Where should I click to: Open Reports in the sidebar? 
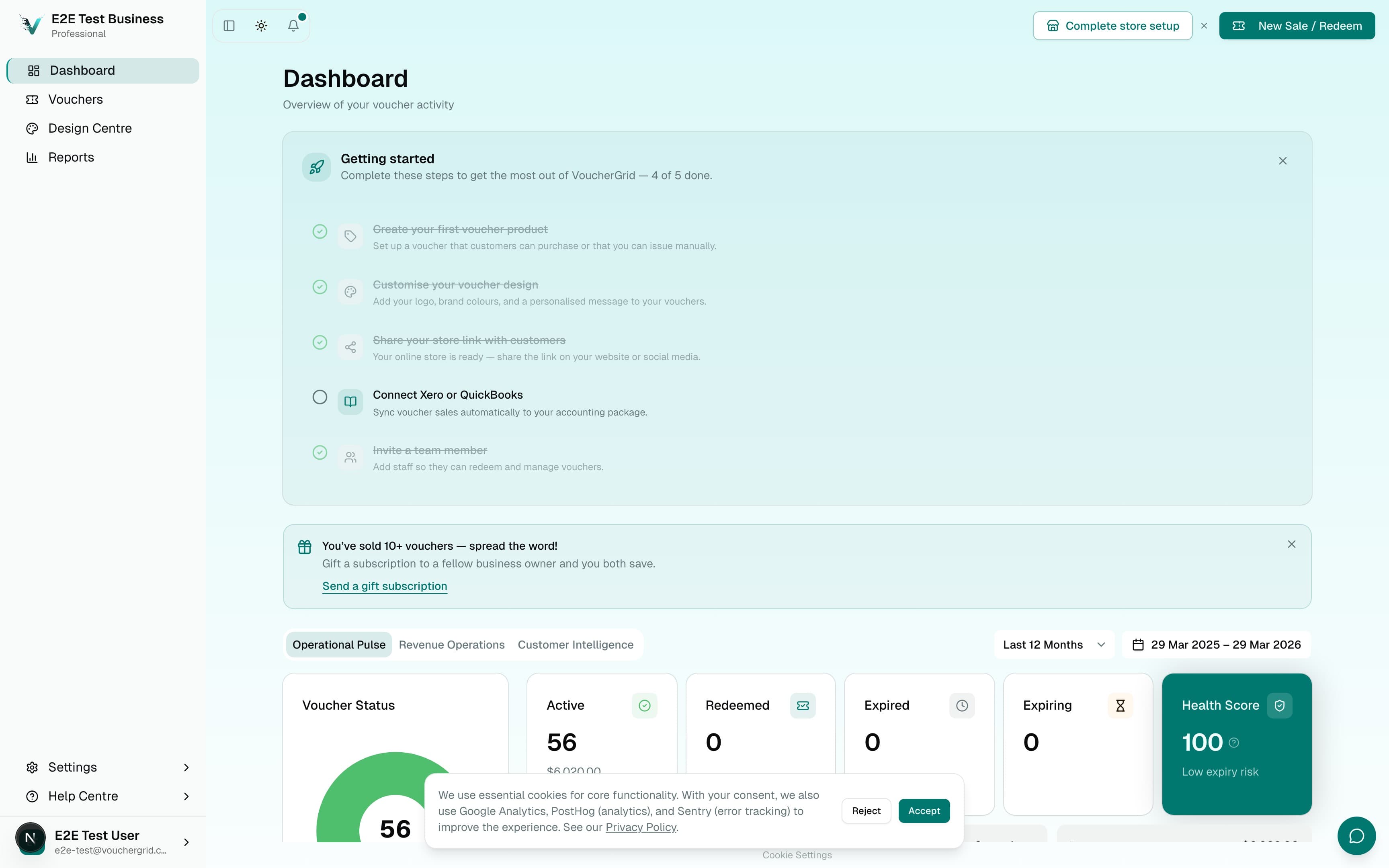103,157
